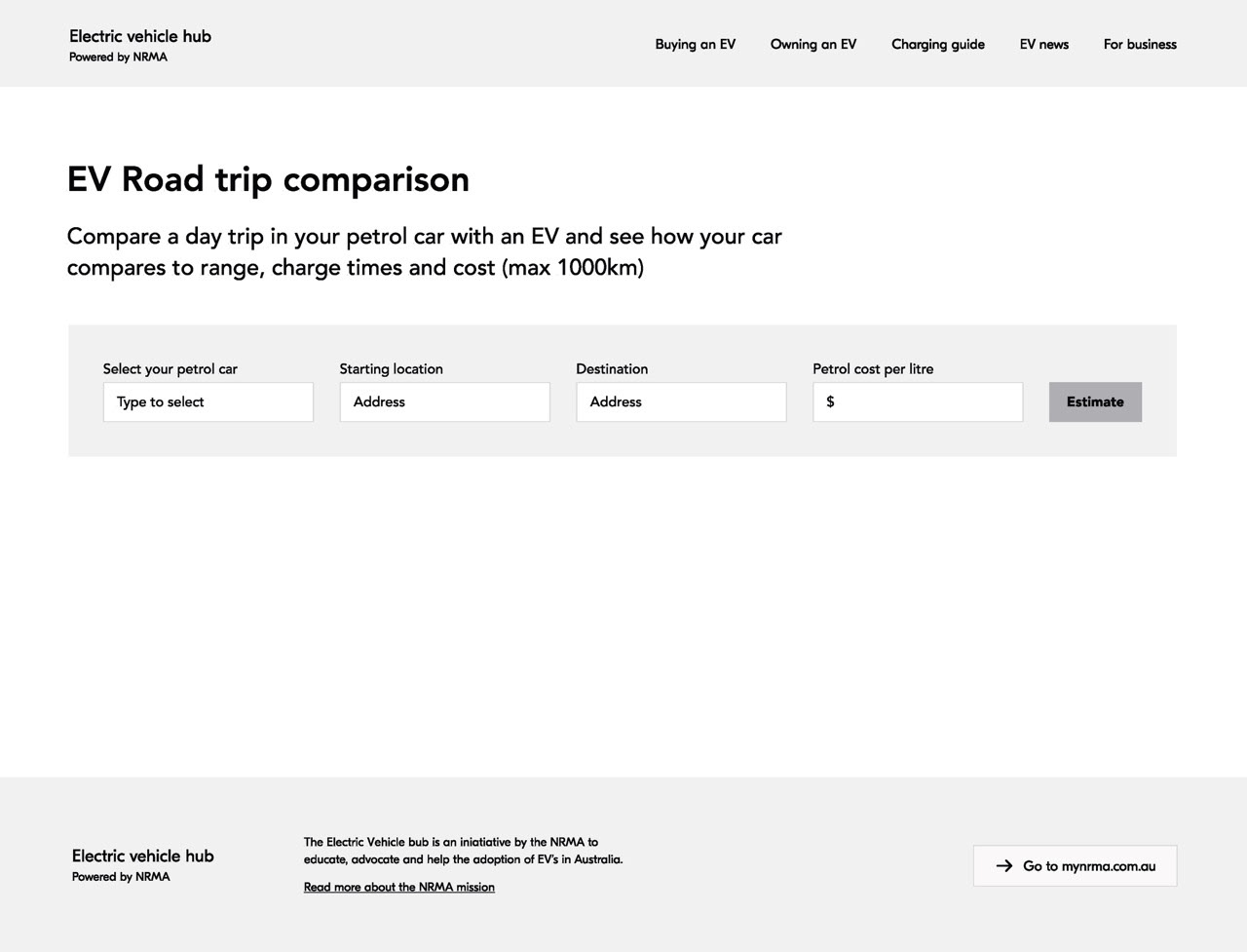1247x952 pixels.
Task: Click the Electric vehicle hub header logo
Action: tap(140, 36)
